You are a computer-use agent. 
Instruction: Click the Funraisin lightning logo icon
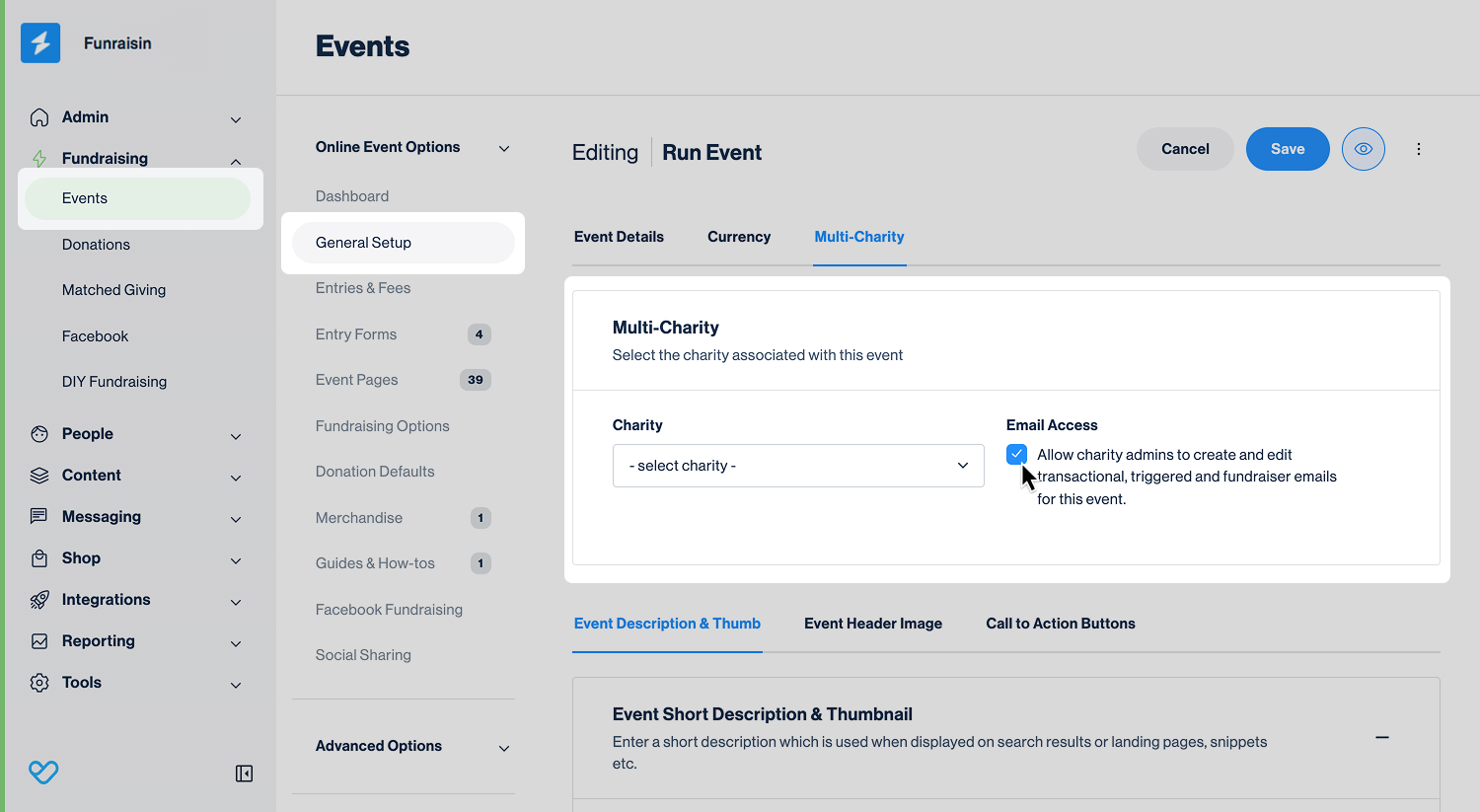(40, 43)
